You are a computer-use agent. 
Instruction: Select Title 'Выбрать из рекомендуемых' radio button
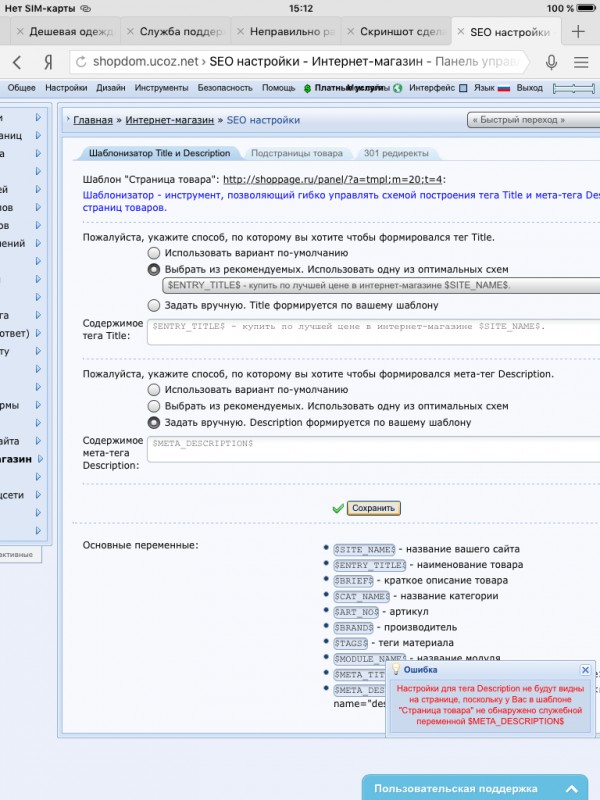tap(154, 269)
